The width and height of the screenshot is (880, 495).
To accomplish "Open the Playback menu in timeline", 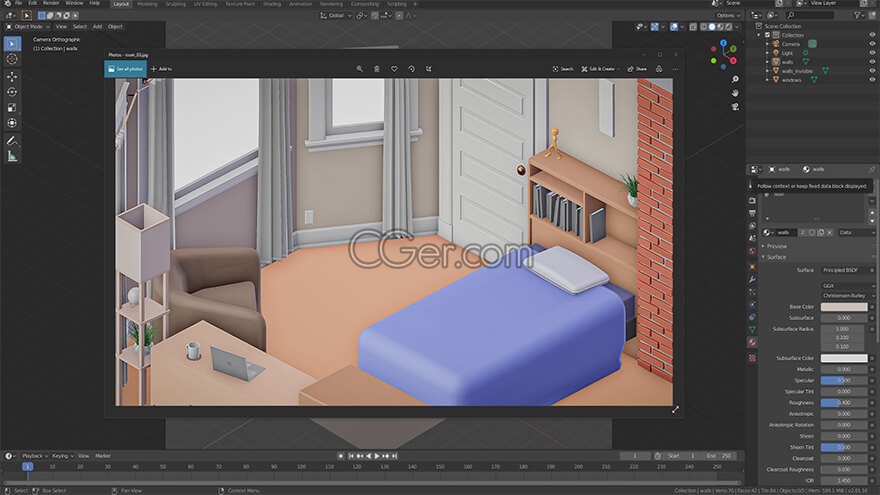I will 35,456.
